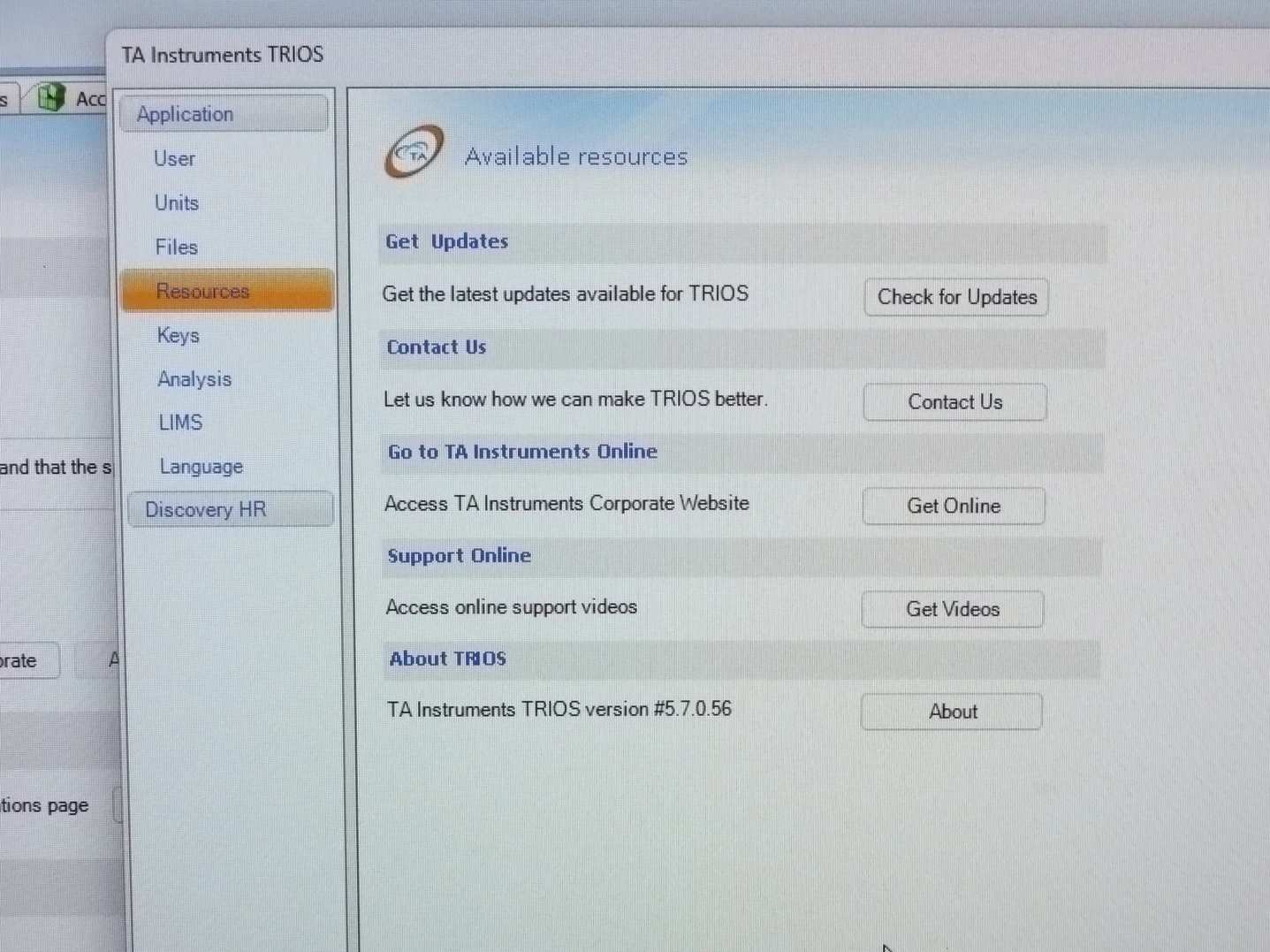Select the Application section header
Screen dimensions: 1270x952
point(224,114)
